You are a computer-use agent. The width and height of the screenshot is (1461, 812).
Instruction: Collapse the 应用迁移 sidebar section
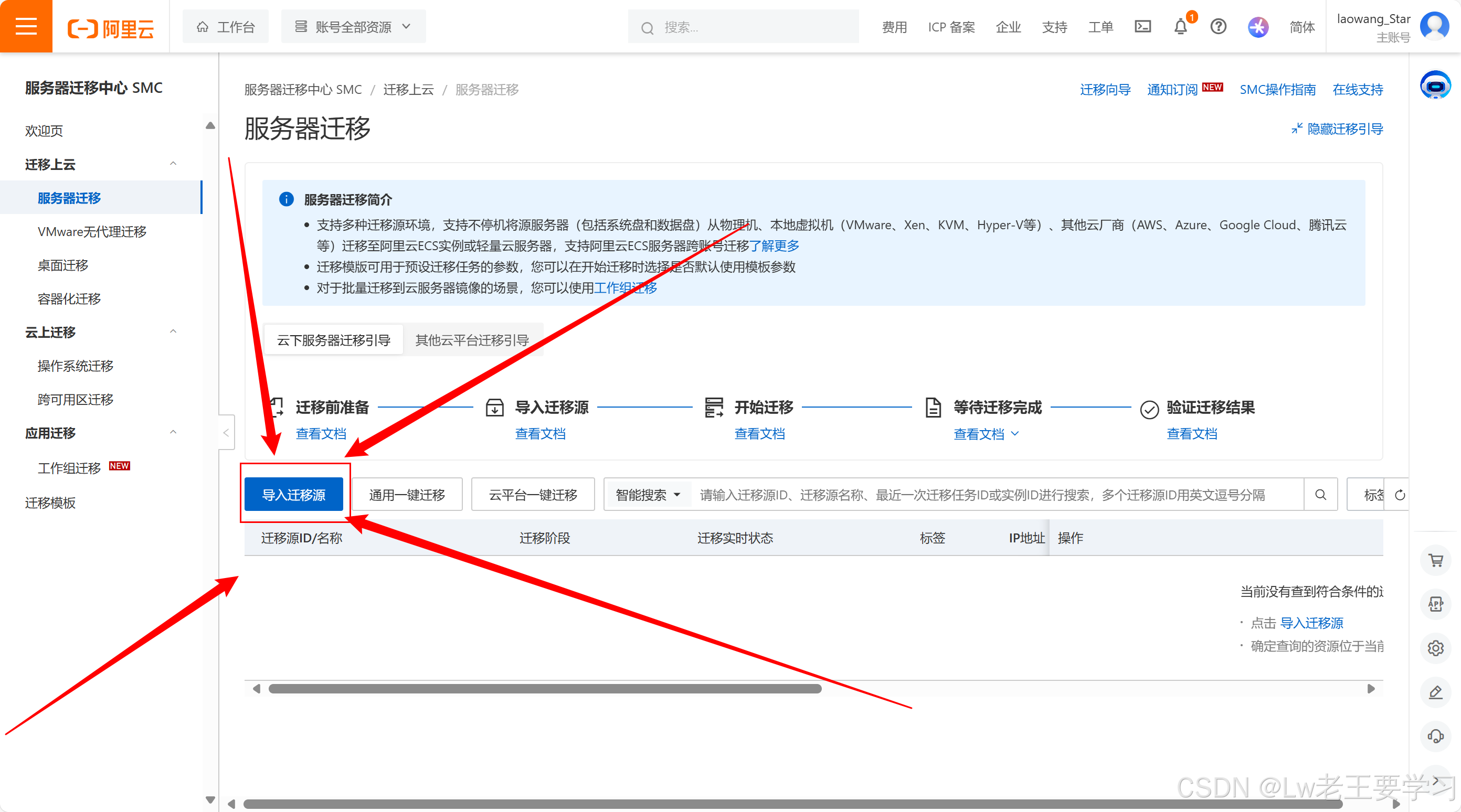click(174, 433)
